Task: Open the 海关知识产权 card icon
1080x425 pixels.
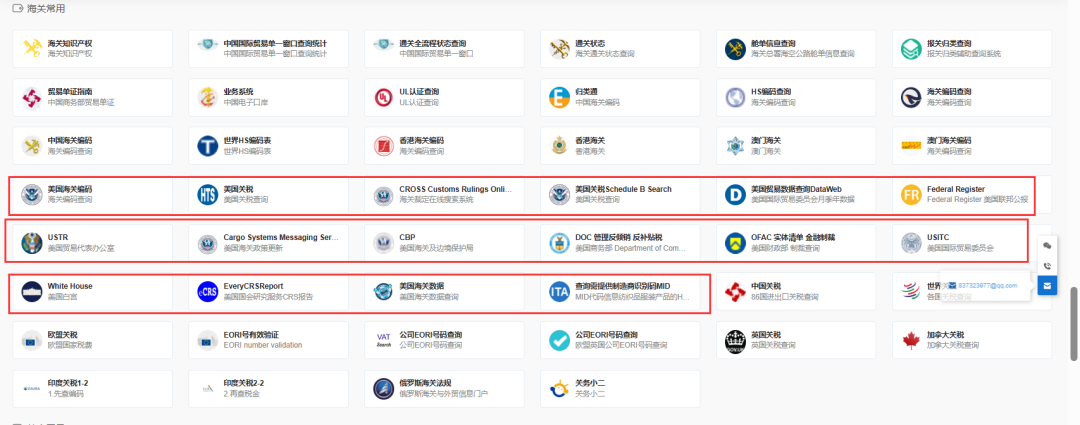Action: pyautogui.click(x=32, y=48)
